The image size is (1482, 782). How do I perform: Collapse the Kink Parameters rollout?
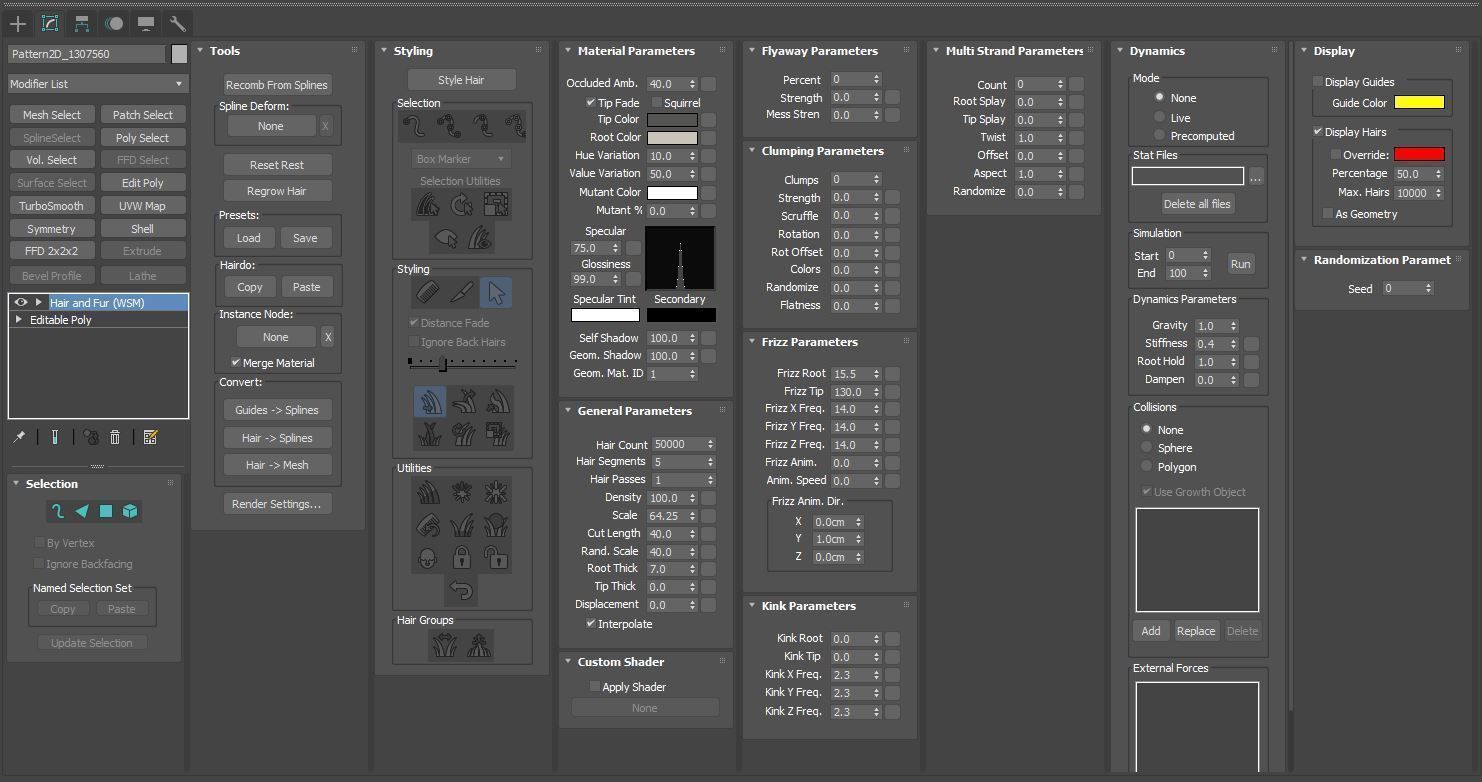(752, 606)
